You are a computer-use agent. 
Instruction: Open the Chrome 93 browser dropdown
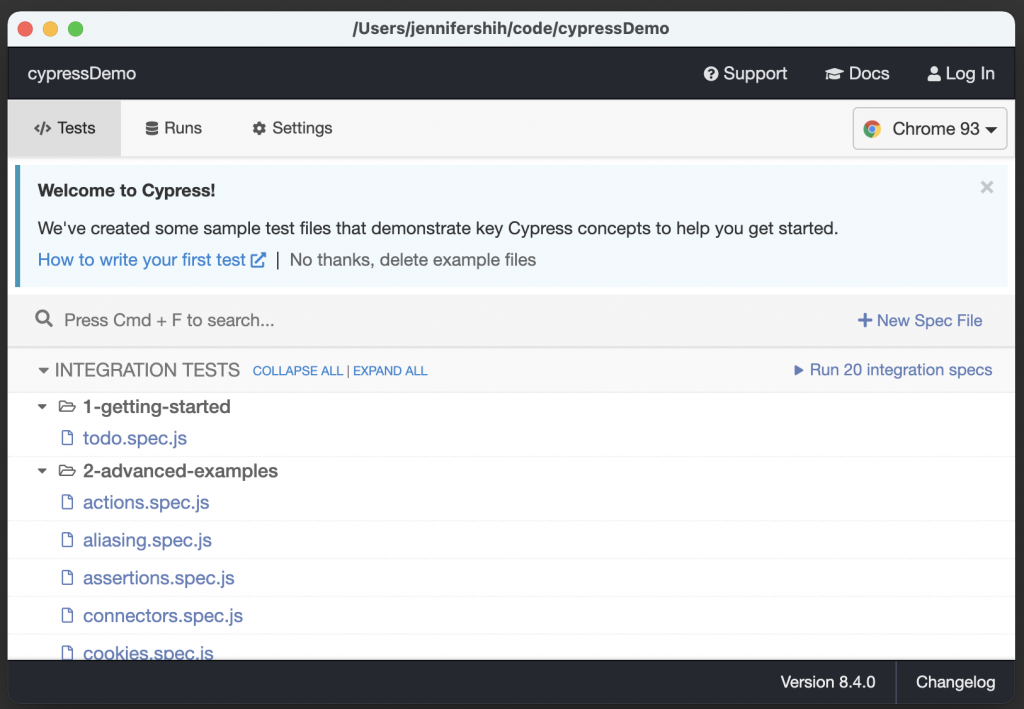point(929,129)
